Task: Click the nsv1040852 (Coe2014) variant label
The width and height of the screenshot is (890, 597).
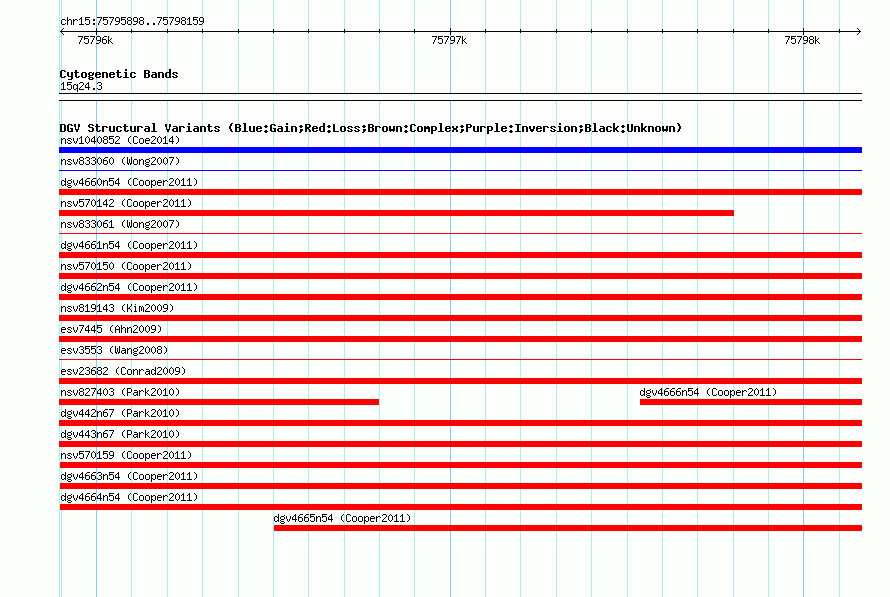Action: (x=120, y=140)
